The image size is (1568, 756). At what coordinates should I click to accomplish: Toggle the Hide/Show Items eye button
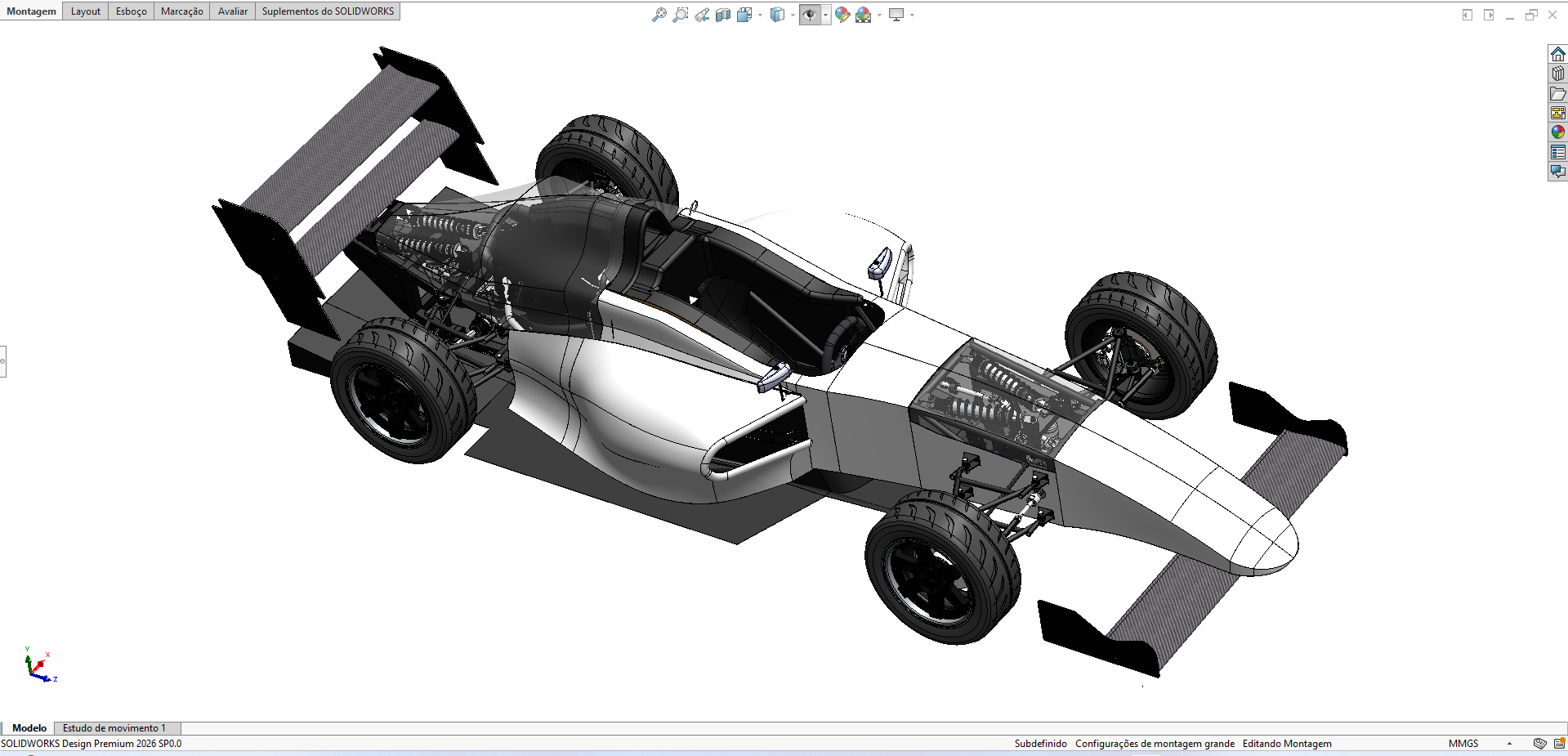(810, 15)
